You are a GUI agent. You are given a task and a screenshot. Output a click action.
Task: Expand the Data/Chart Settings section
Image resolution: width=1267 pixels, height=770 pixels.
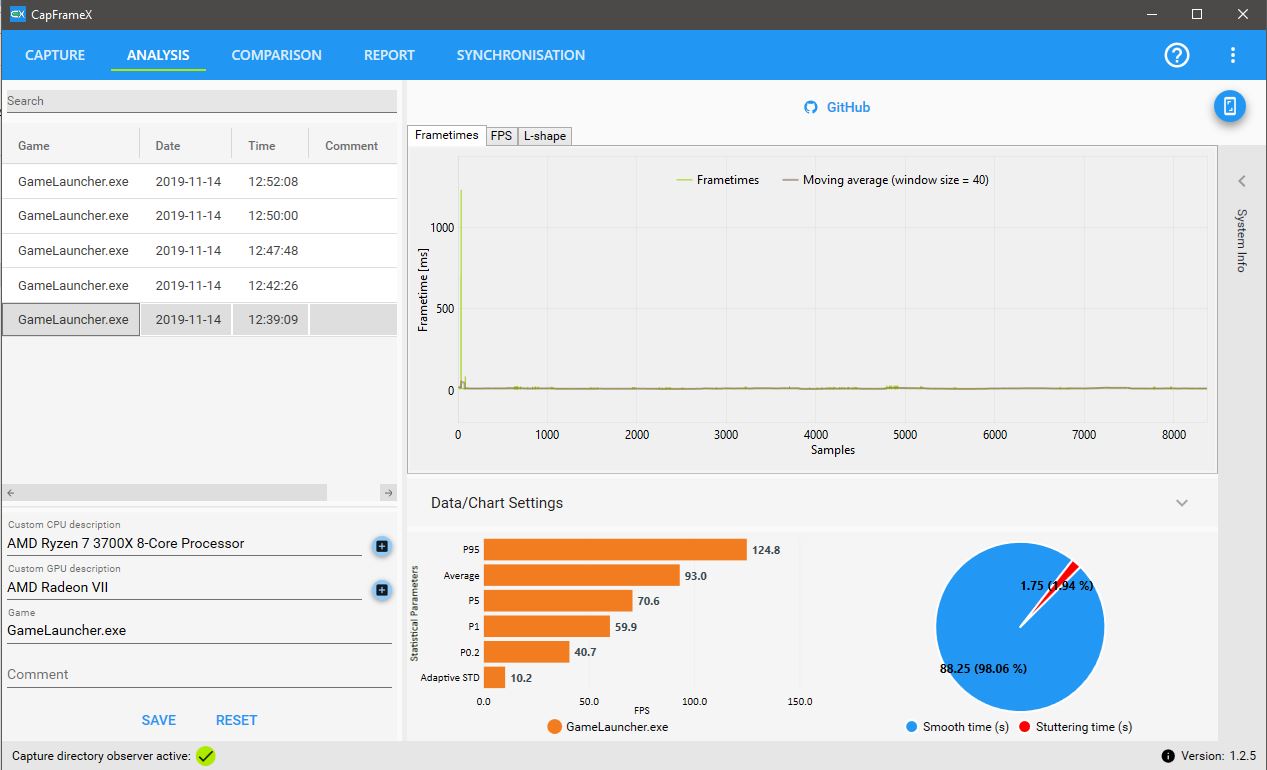point(1182,503)
